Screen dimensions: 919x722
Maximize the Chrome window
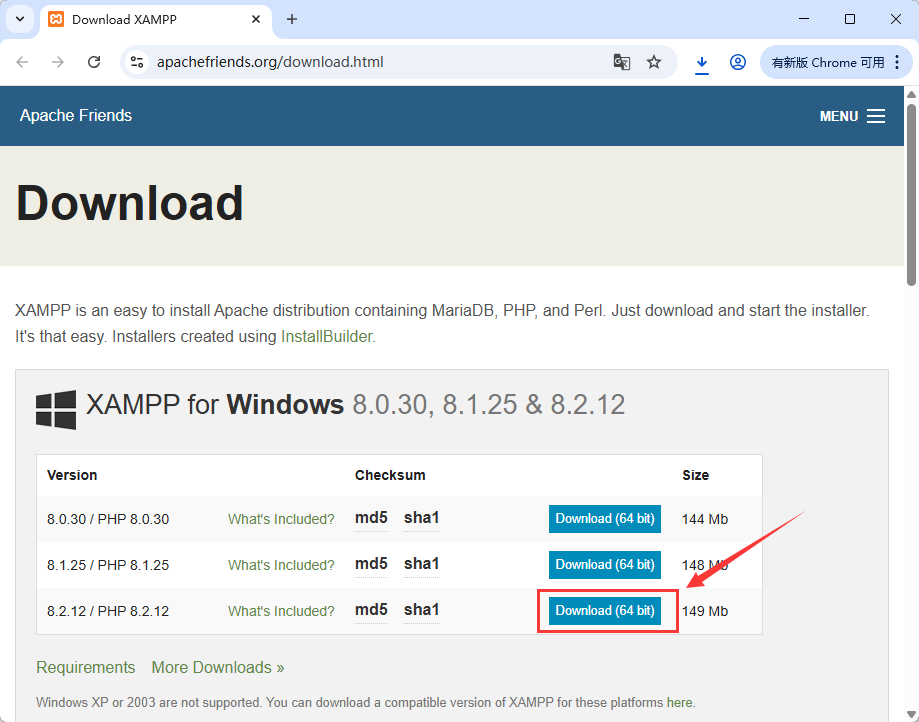tap(850, 19)
